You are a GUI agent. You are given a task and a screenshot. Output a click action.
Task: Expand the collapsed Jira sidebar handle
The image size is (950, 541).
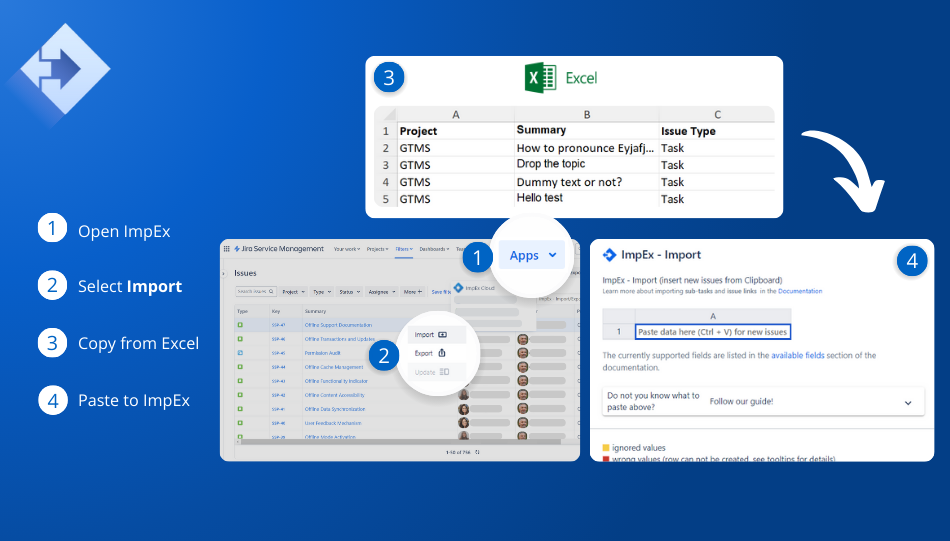coord(223,273)
